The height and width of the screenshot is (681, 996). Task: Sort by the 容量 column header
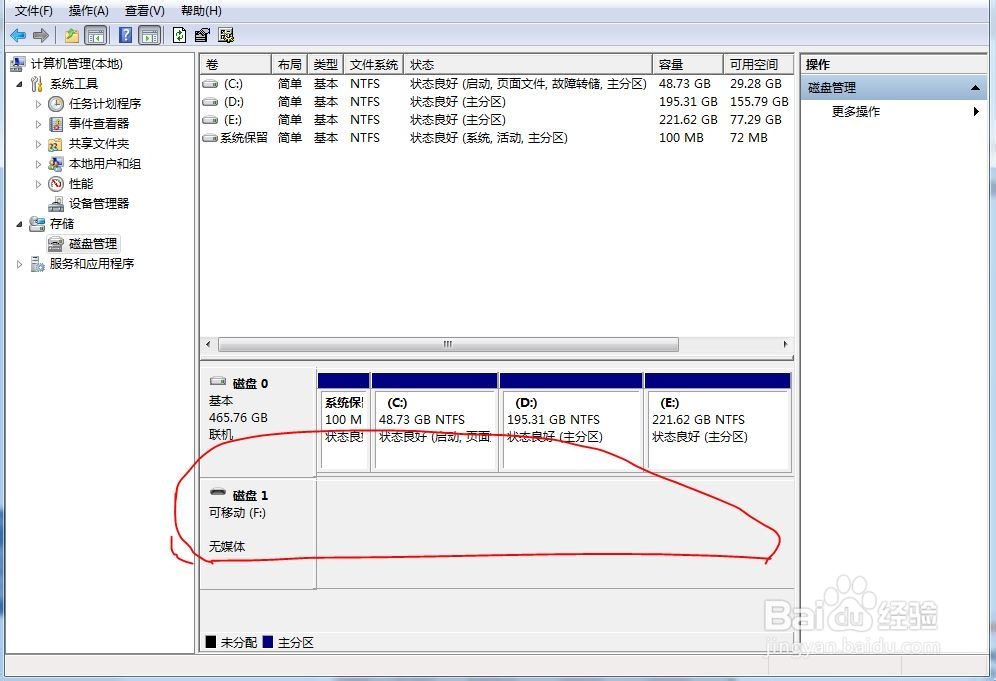688,65
